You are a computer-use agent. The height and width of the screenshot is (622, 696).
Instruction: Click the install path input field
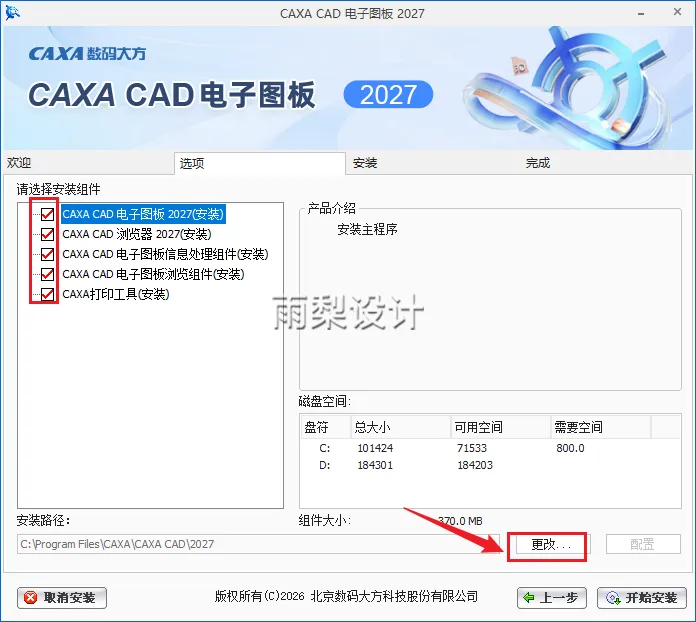pyautogui.click(x=258, y=544)
